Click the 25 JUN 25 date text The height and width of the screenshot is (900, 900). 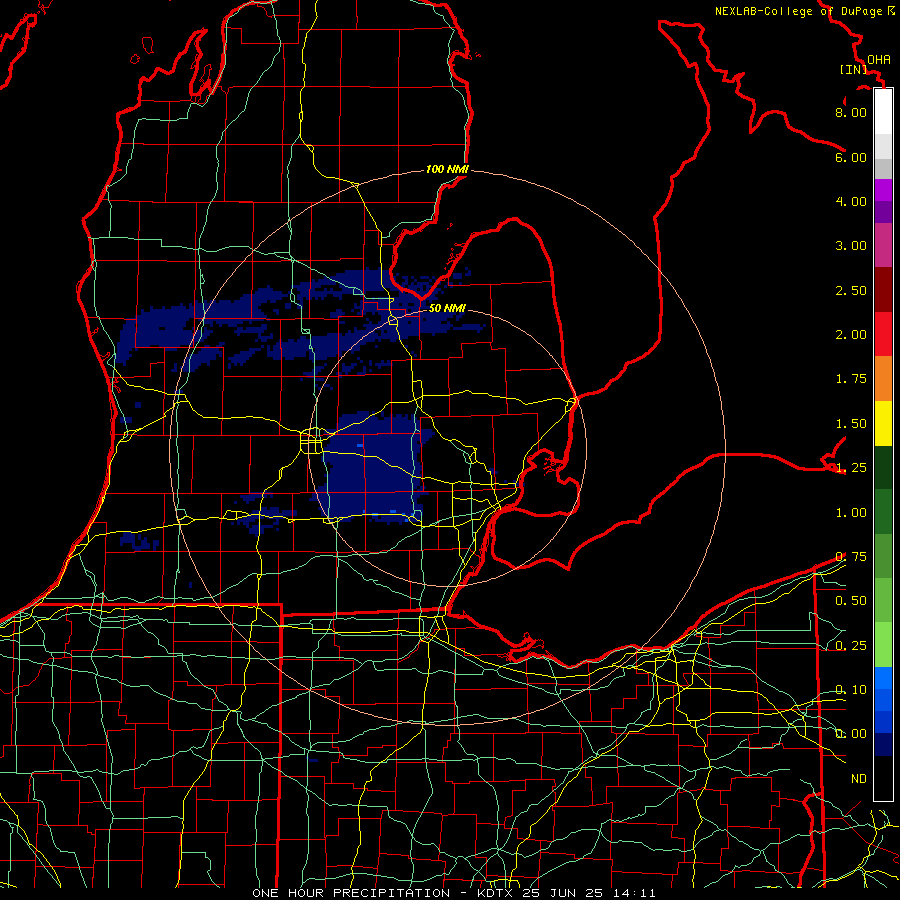coord(563,893)
